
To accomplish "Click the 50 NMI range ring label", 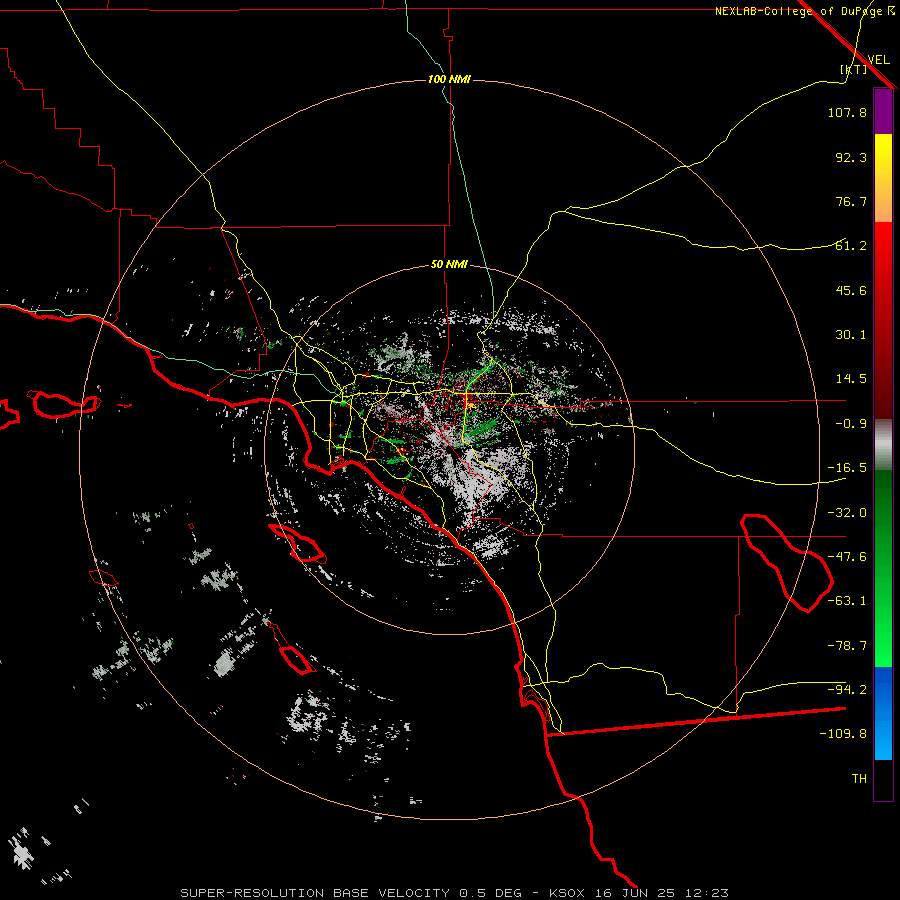I will click(x=449, y=265).
